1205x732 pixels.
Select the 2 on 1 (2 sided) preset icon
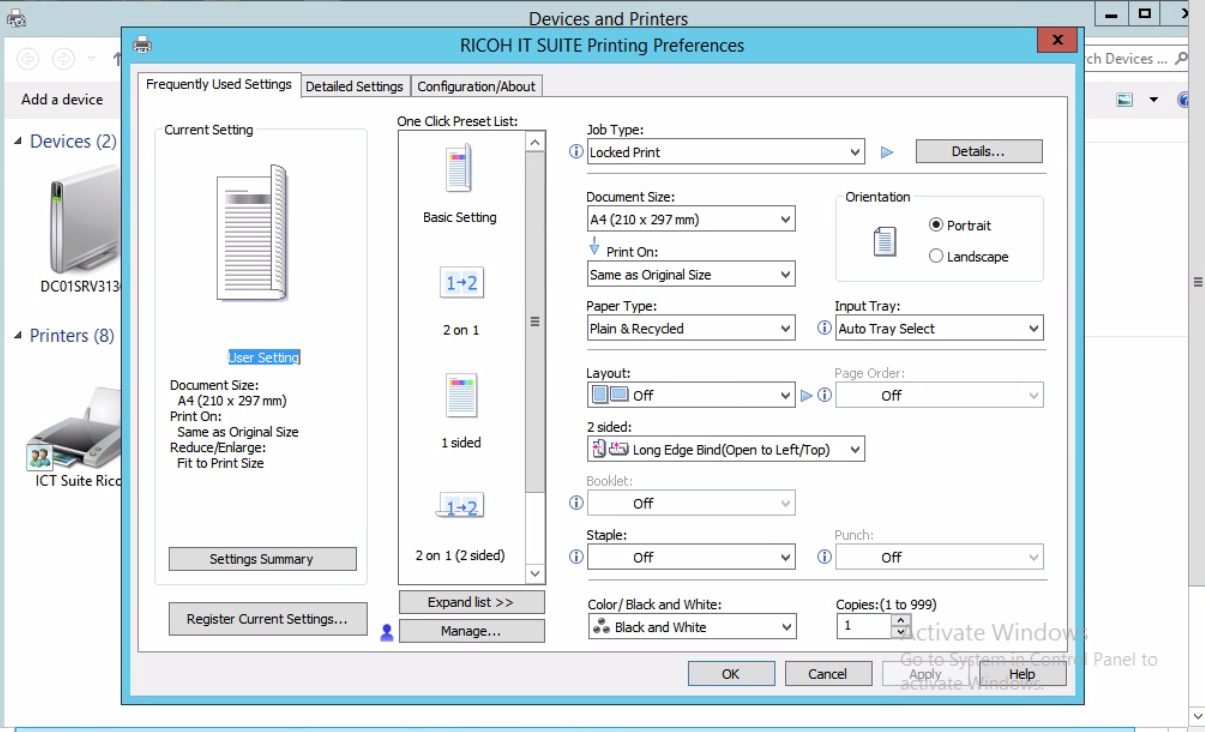461,506
